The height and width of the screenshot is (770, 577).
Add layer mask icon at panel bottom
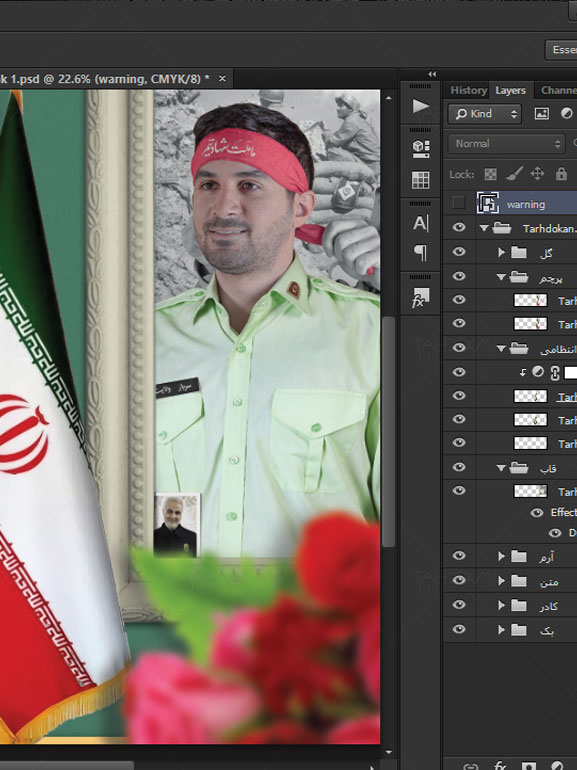pos(528,766)
